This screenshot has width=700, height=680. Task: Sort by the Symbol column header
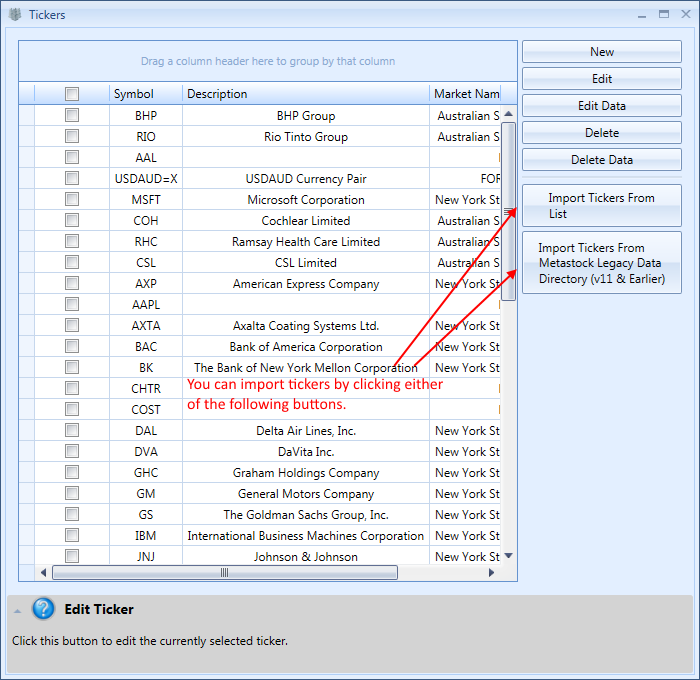(146, 94)
